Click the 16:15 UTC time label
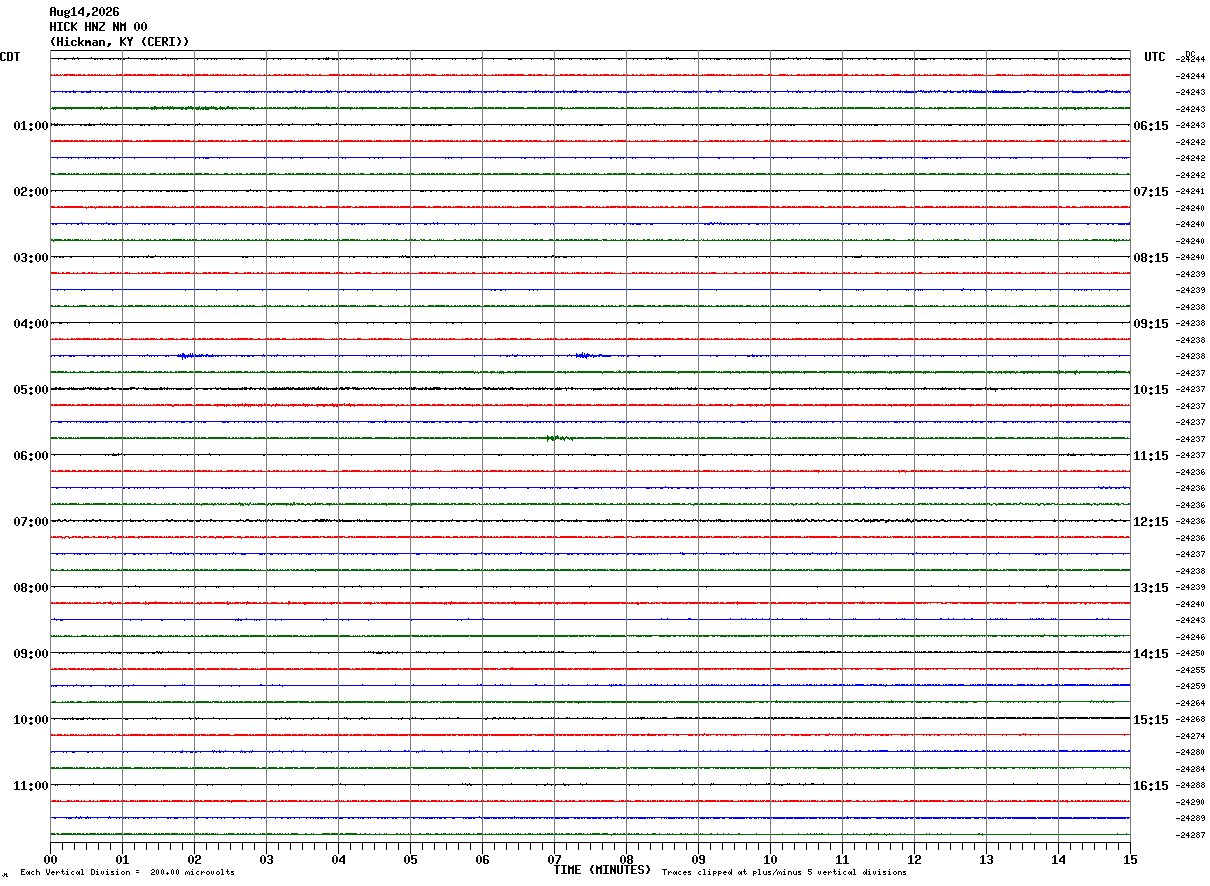The height and width of the screenshot is (886, 1210). tap(1150, 786)
